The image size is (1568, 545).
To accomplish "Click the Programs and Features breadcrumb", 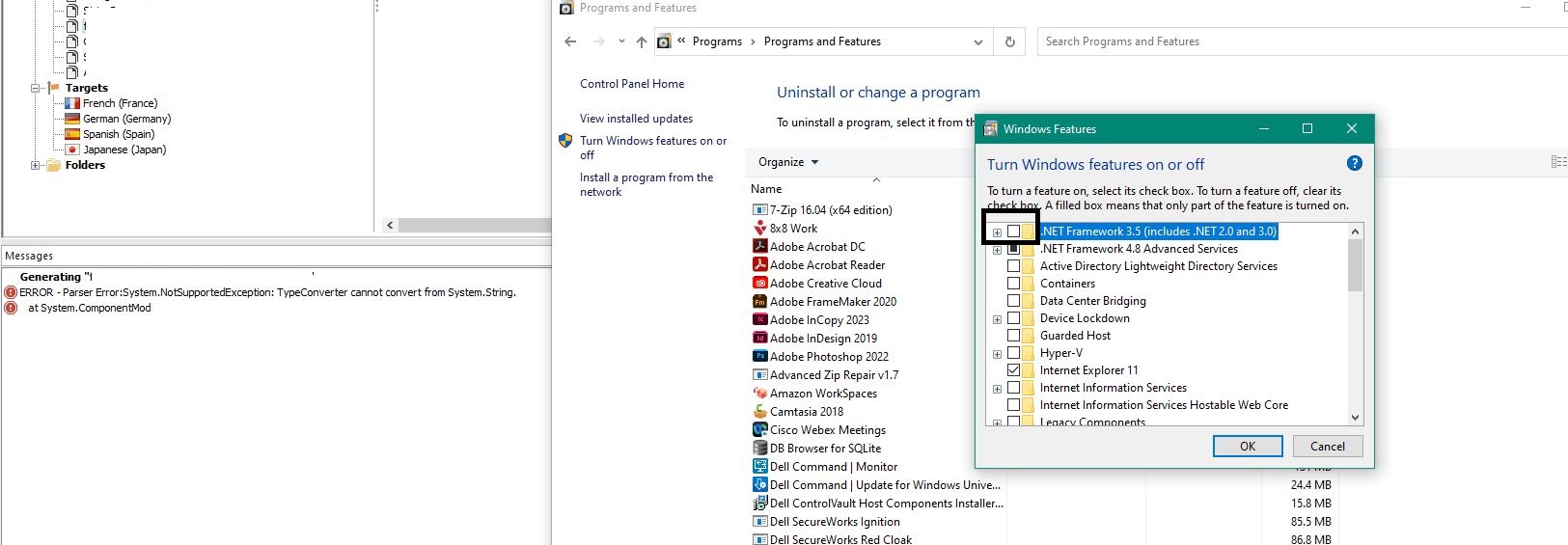I will 822,41.
